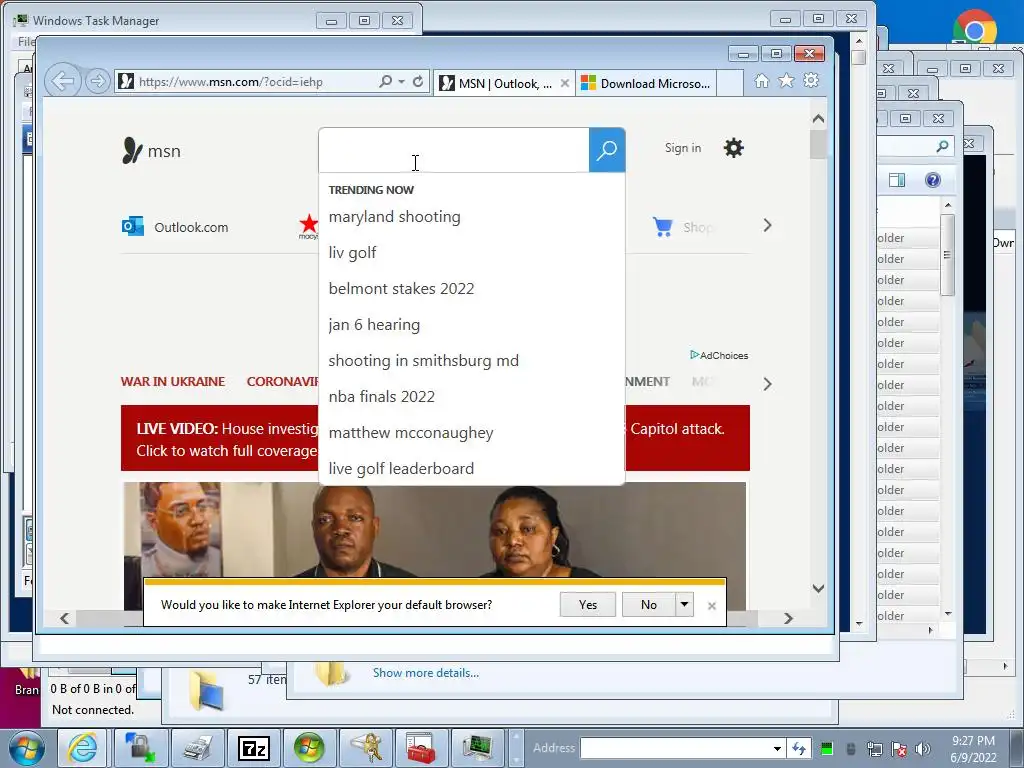This screenshot has height=768, width=1024.
Task: Toggle the preview pane icon in Explorer
Action: (897, 180)
